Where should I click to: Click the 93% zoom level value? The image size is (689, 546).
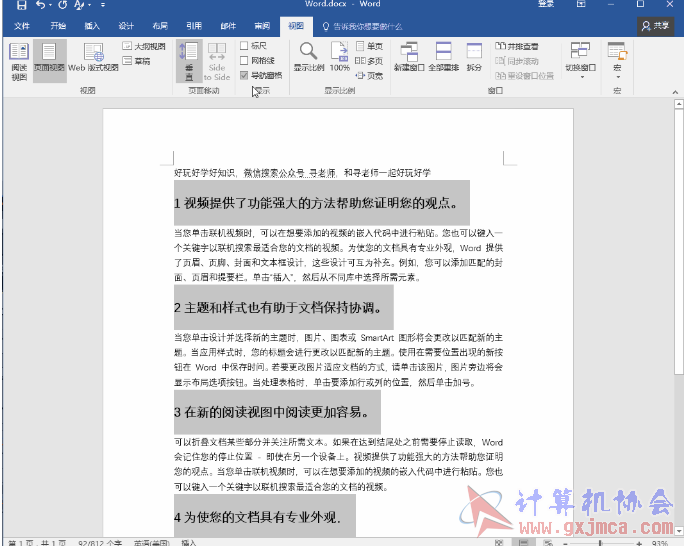click(660, 543)
